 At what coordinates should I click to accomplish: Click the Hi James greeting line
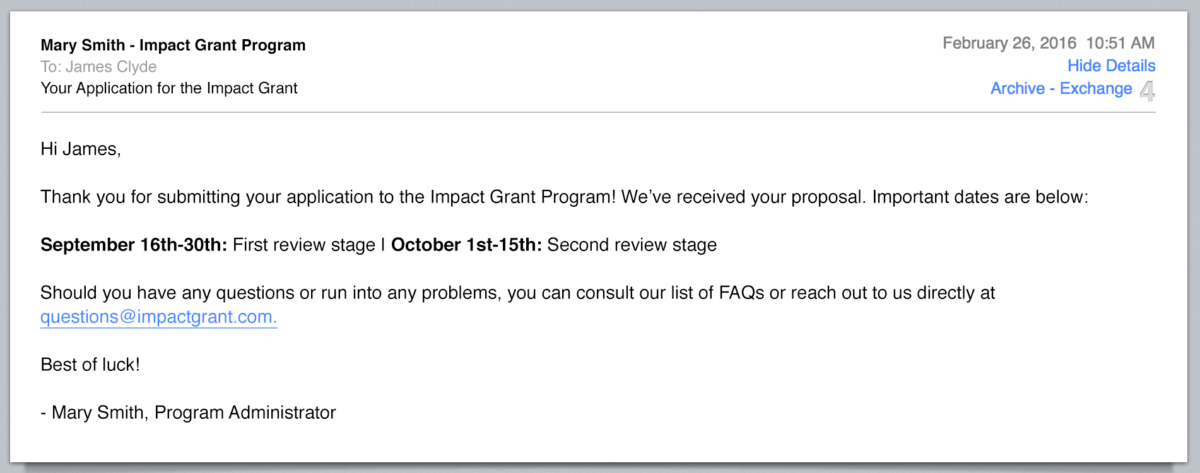coord(80,149)
